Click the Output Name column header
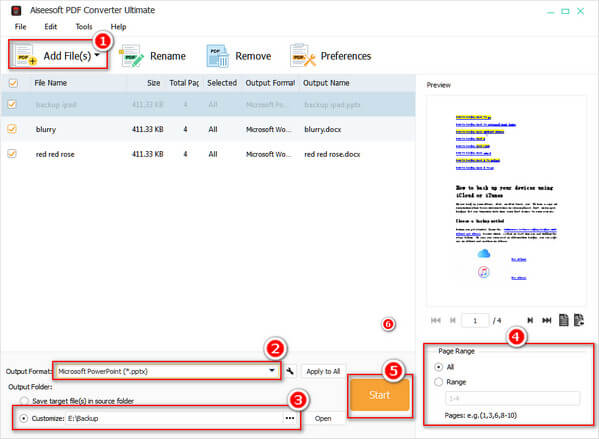This screenshot has width=599, height=439. 326,83
